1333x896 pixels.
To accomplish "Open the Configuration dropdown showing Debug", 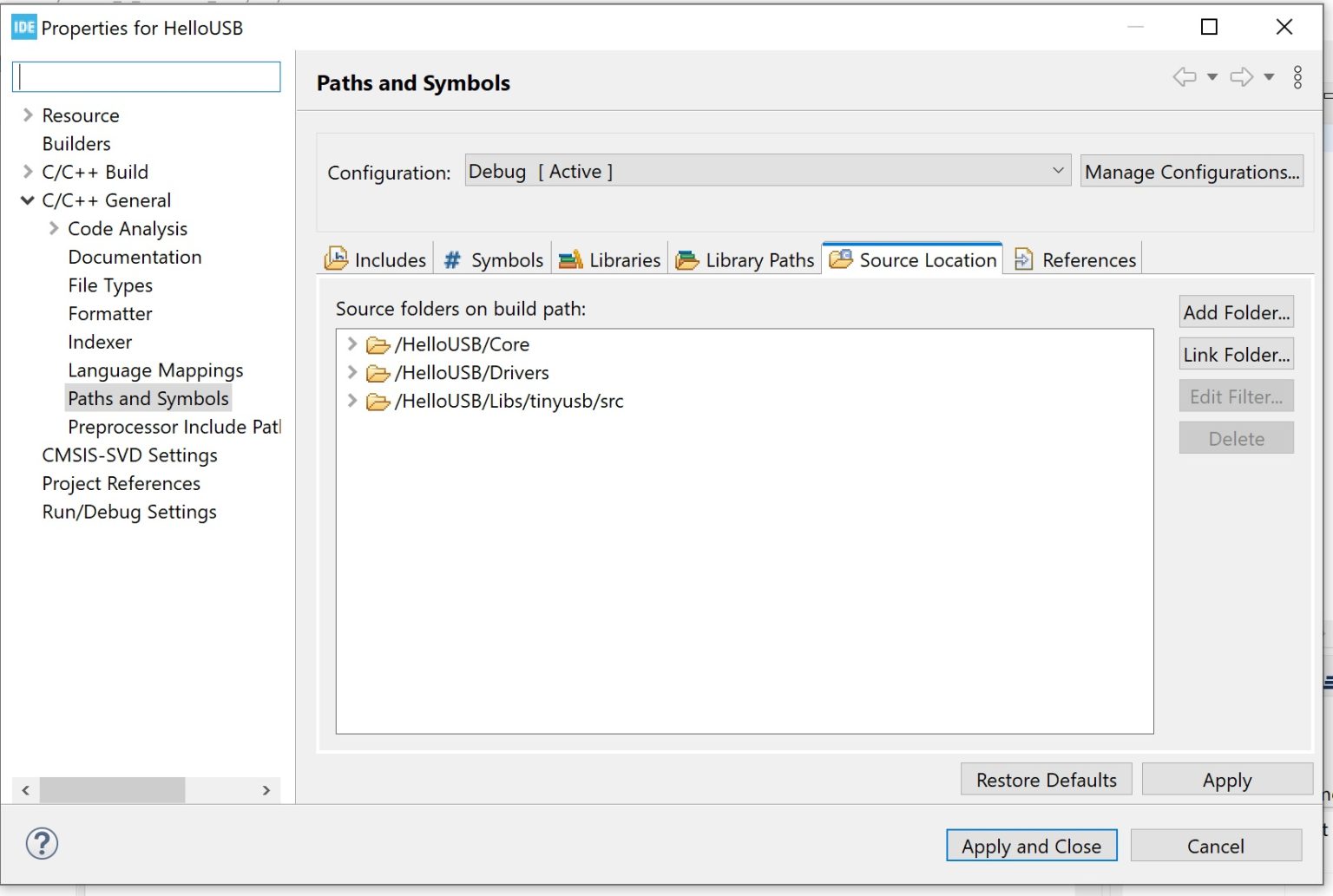I will click(x=1057, y=171).
